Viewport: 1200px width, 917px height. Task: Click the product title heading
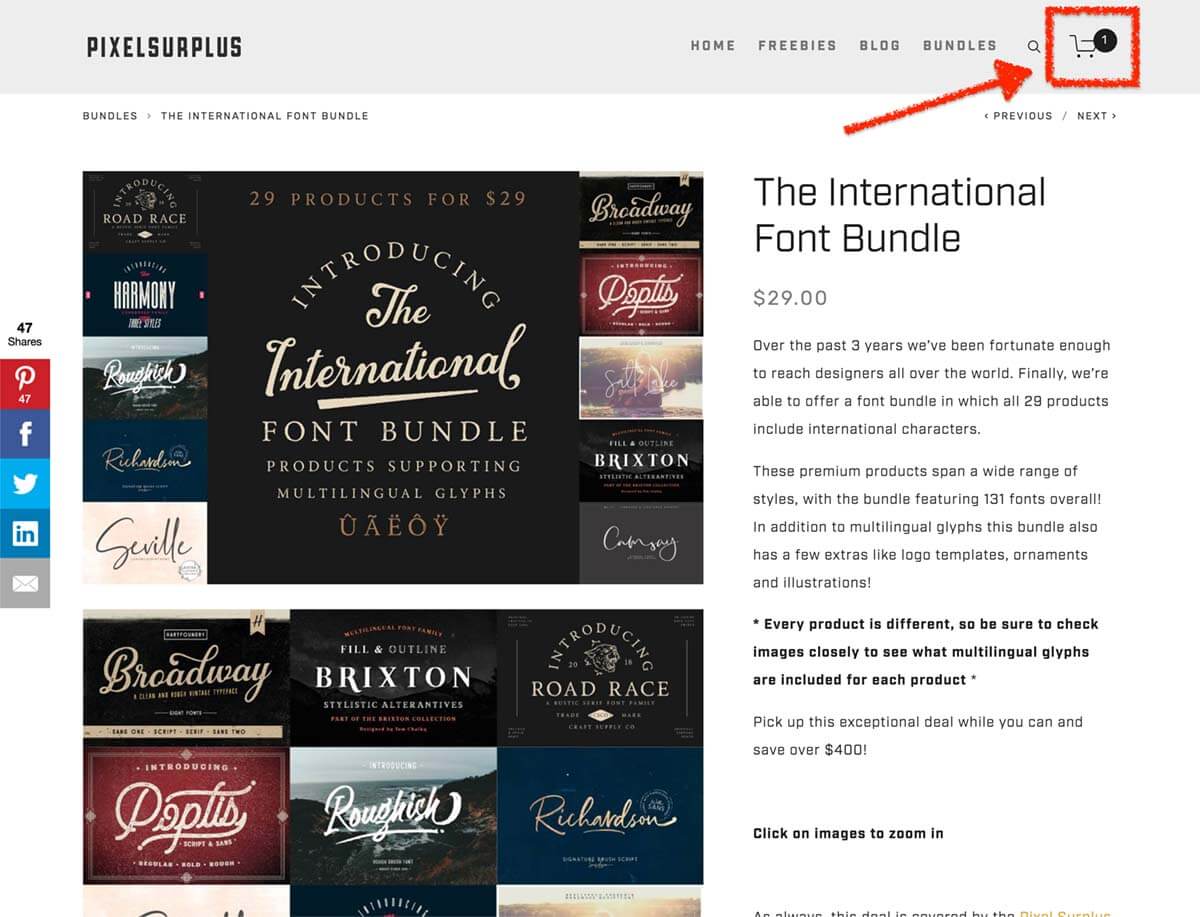(x=900, y=215)
